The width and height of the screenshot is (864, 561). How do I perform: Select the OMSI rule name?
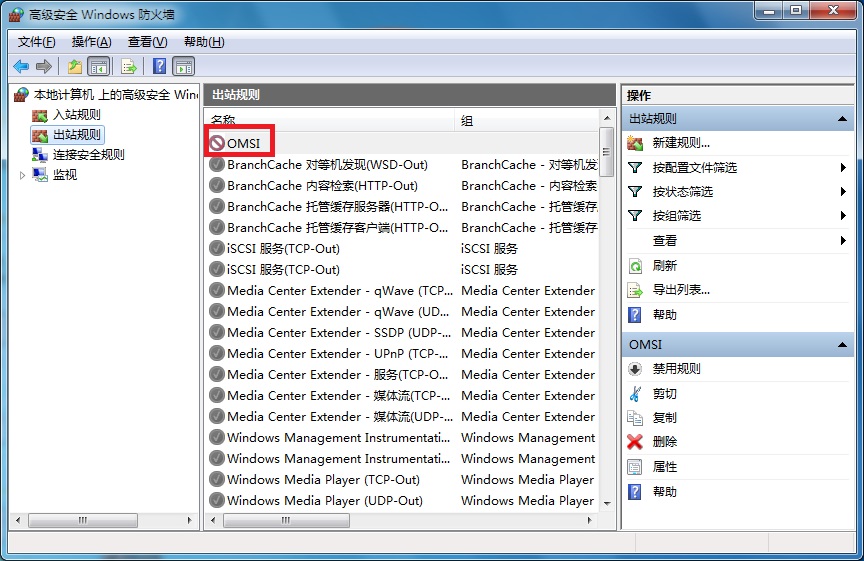(244, 143)
